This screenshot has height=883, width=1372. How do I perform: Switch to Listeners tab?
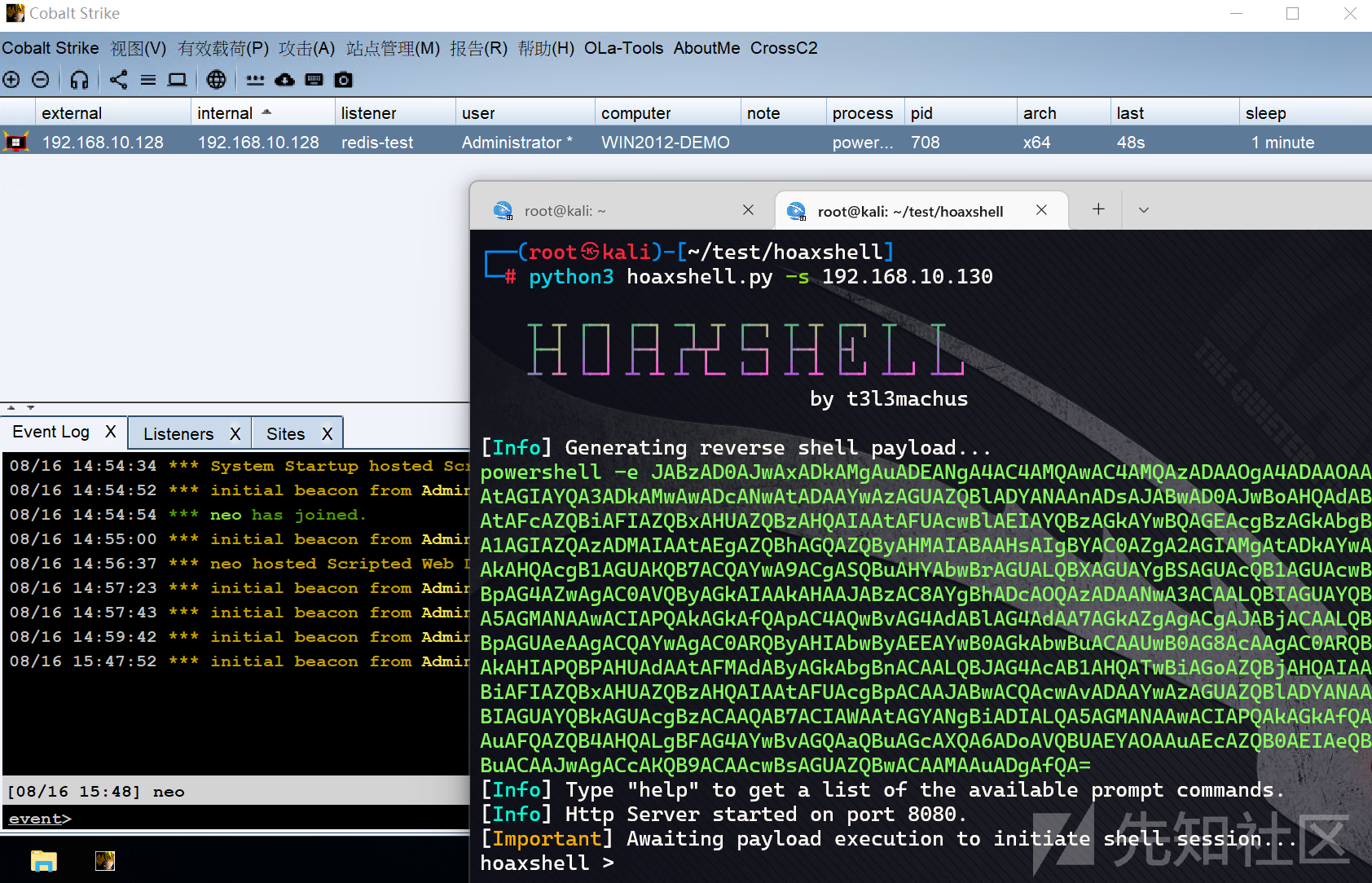[x=178, y=433]
